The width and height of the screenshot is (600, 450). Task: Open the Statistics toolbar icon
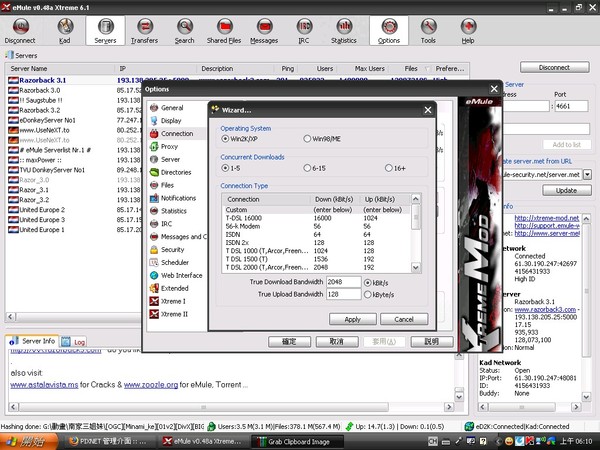(344, 31)
